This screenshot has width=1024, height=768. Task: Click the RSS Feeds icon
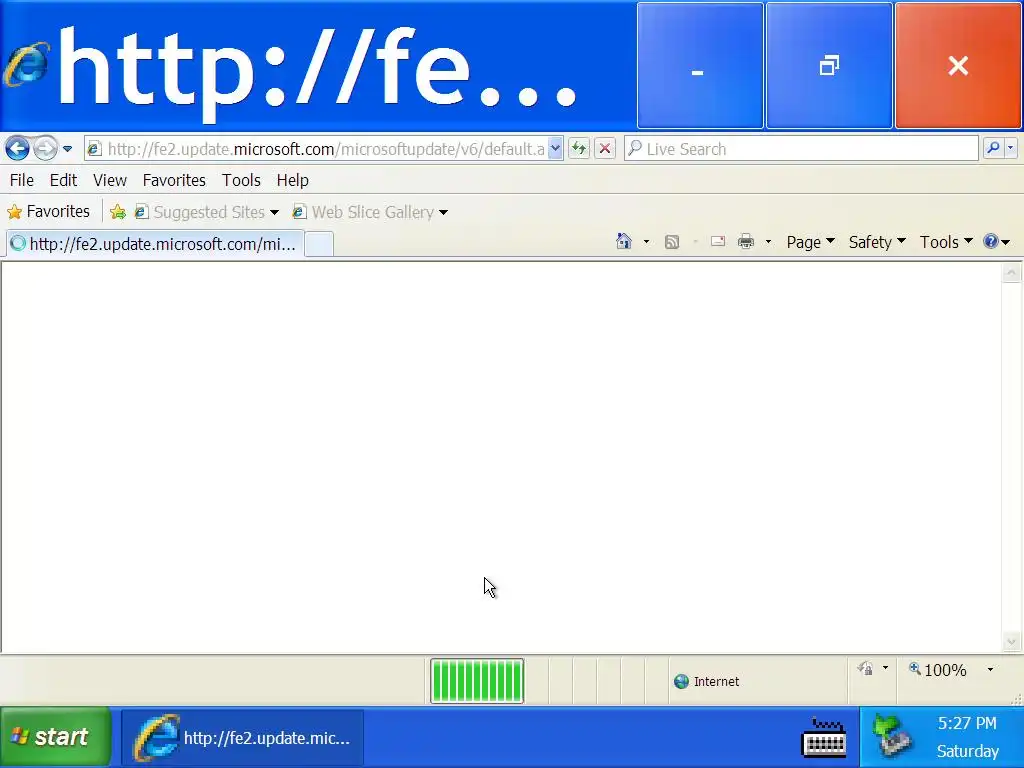point(671,242)
